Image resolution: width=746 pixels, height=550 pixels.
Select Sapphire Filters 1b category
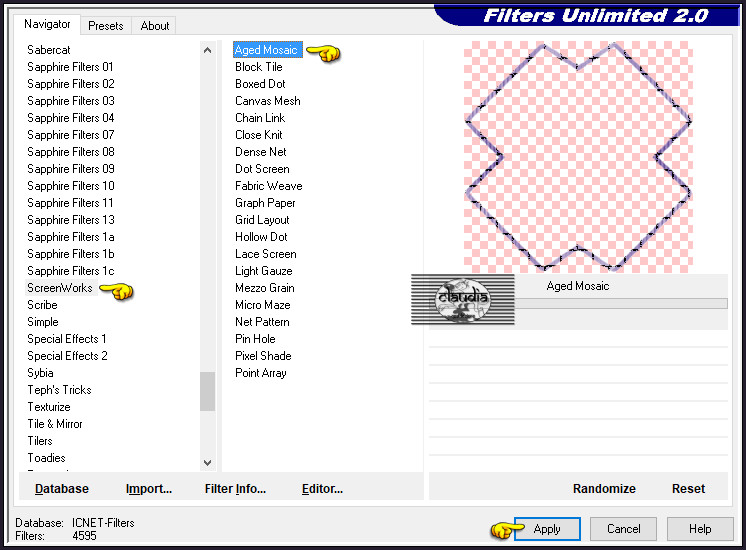tap(70, 254)
